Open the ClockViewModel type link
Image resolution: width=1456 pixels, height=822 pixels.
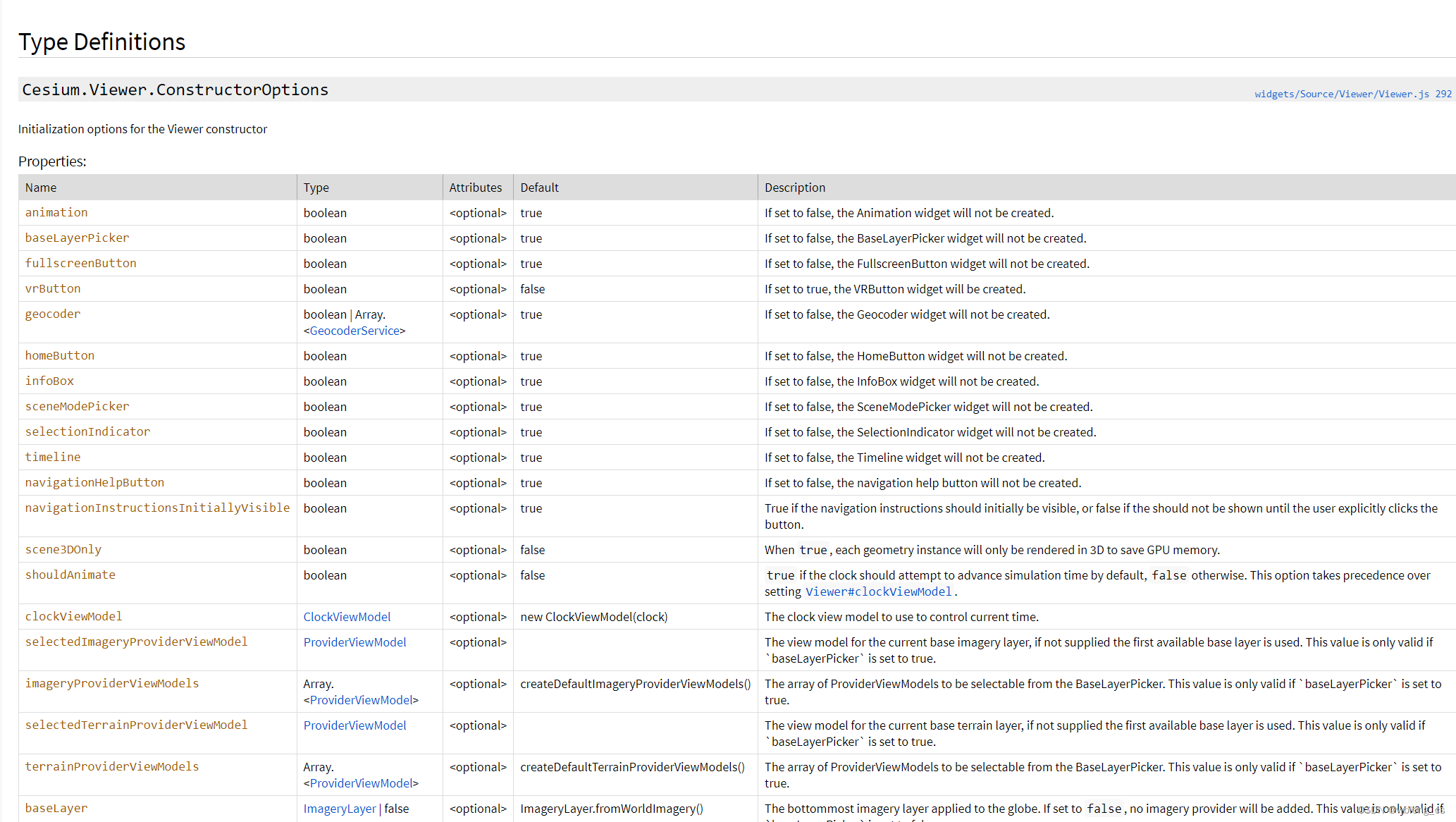pos(347,617)
